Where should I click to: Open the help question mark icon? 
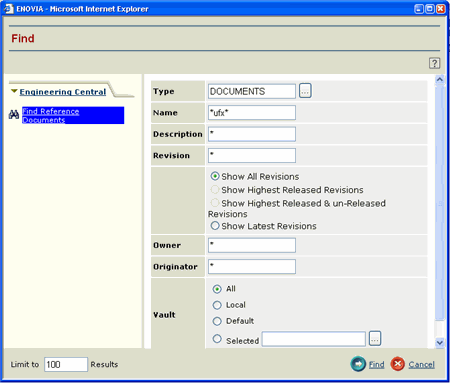tap(434, 63)
